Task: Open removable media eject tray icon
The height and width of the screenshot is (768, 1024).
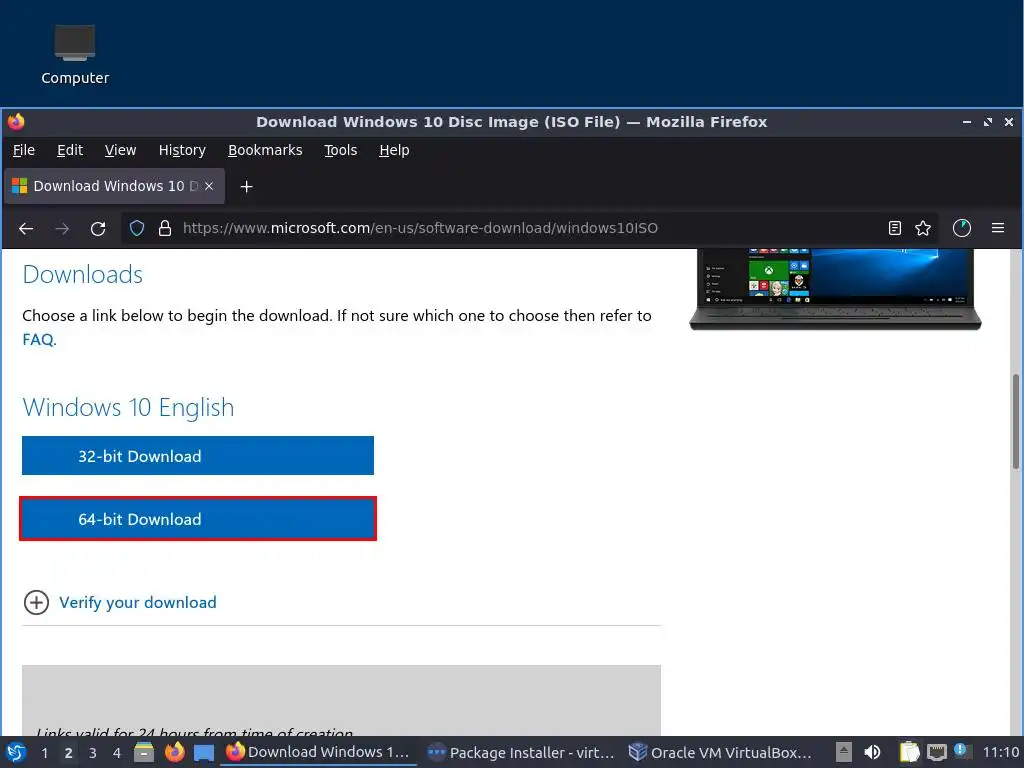Action: pyautogui.click(x=844, y=753)
